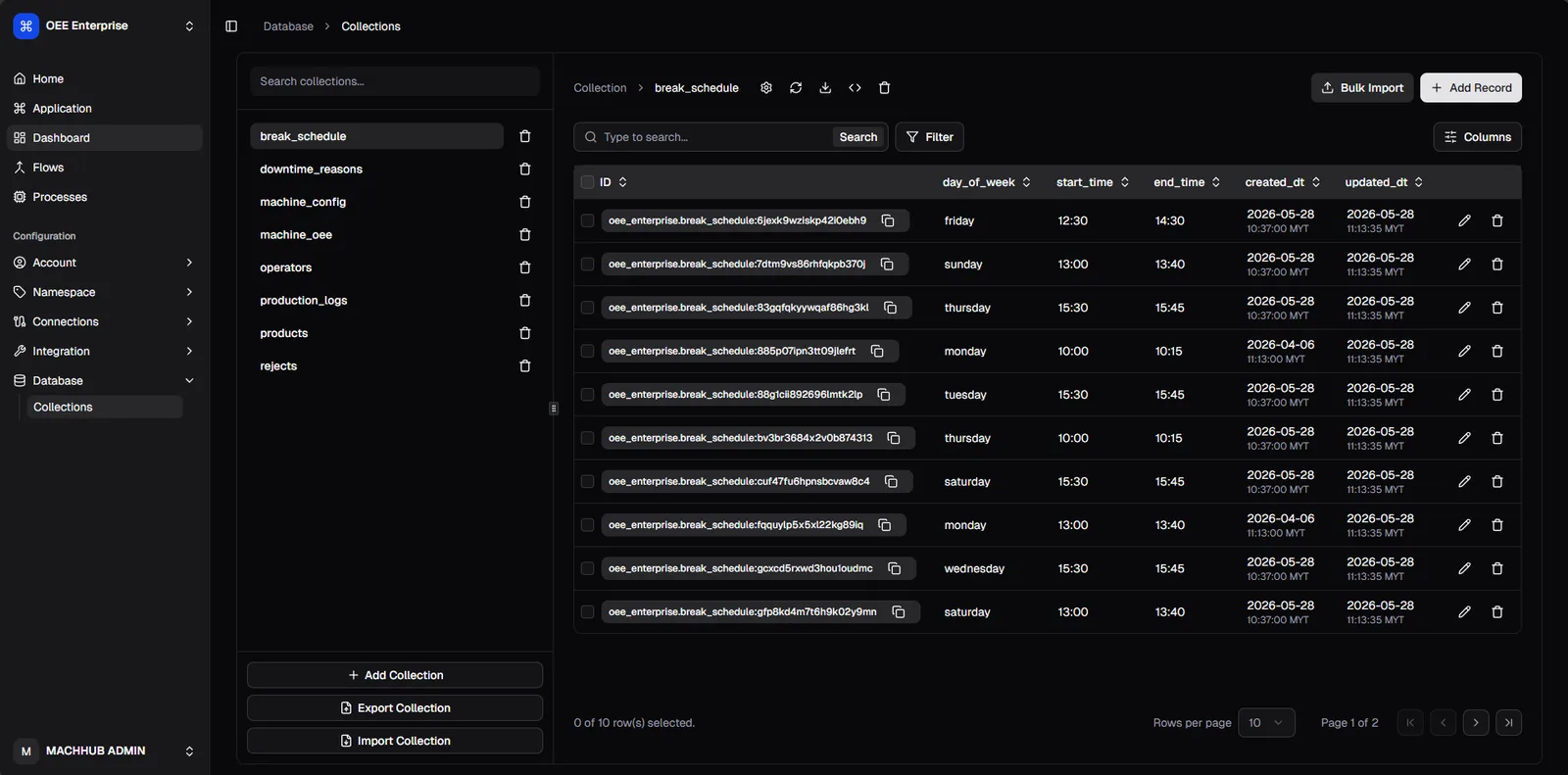Image resolution: width=1568 pixels, height=775 pixels.
Task: Sort by day_of_week column
Action: 987,182
